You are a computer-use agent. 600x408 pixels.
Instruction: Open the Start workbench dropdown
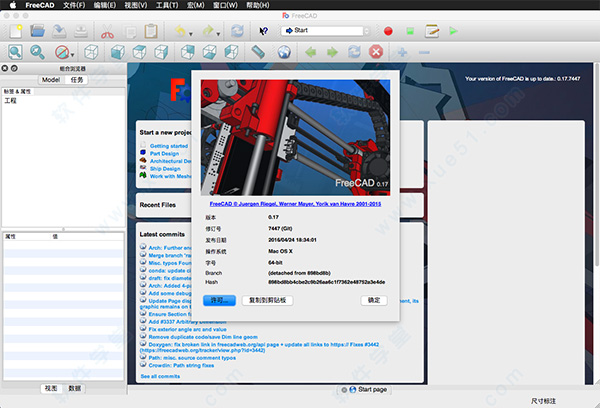coord(326,31)
